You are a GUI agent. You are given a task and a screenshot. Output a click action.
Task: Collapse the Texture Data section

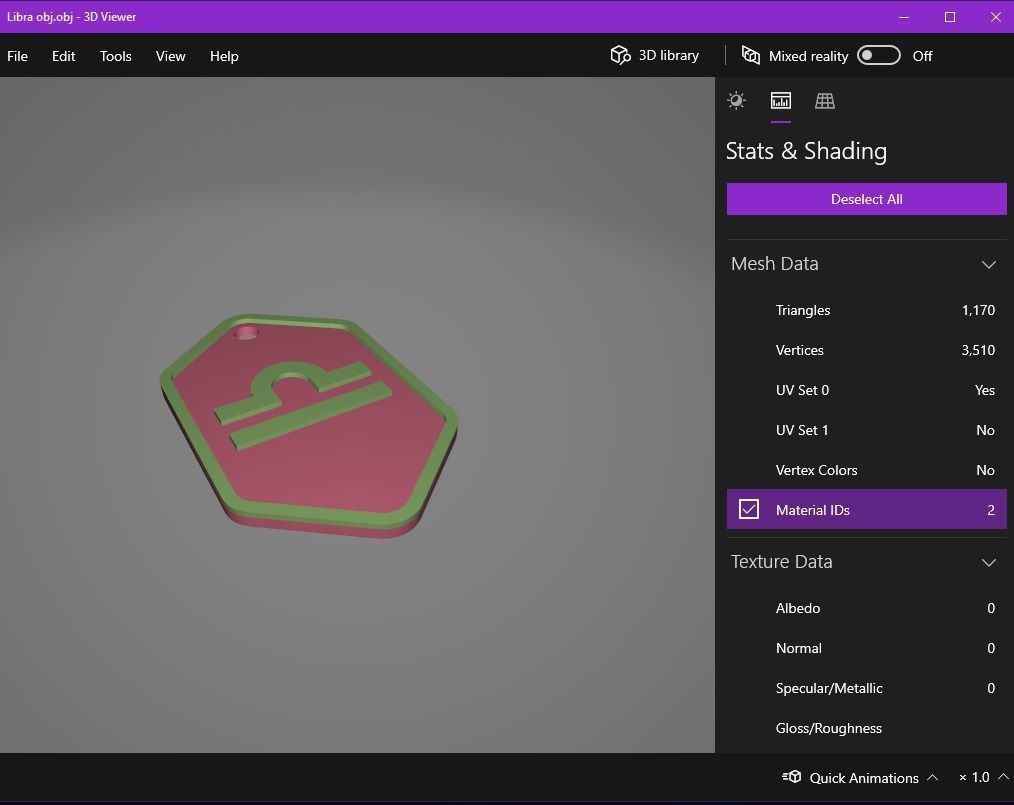(988, 562)
